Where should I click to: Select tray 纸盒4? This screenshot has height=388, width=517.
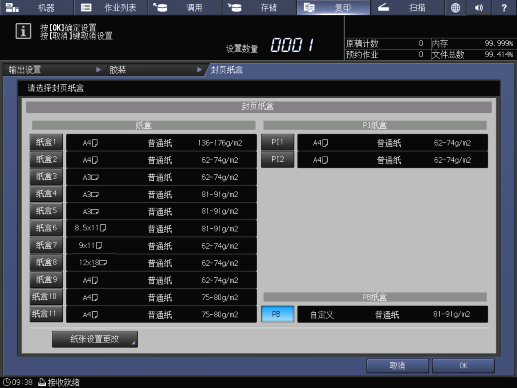[x=46, y=194]
